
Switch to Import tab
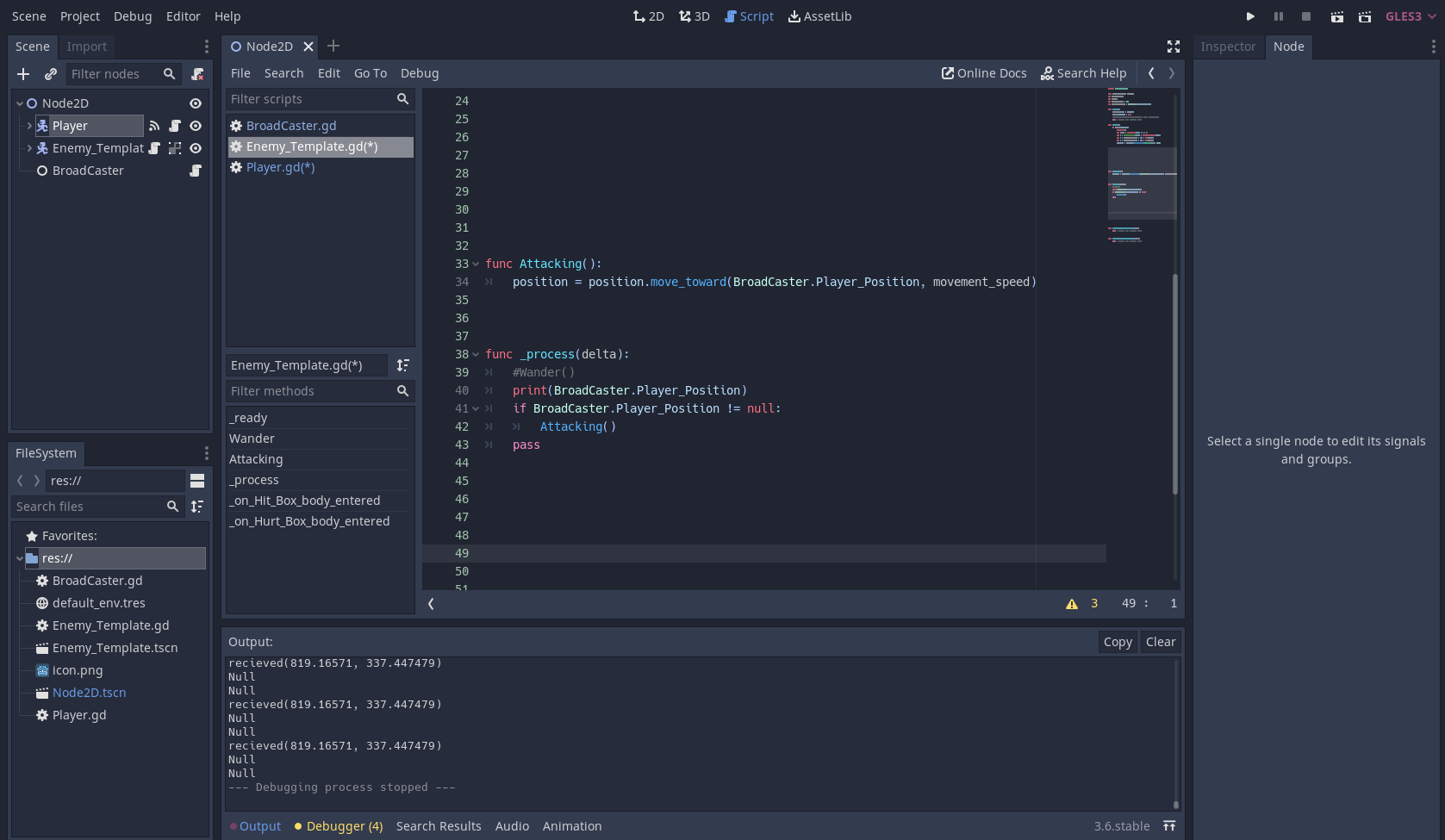coord(87,47)
